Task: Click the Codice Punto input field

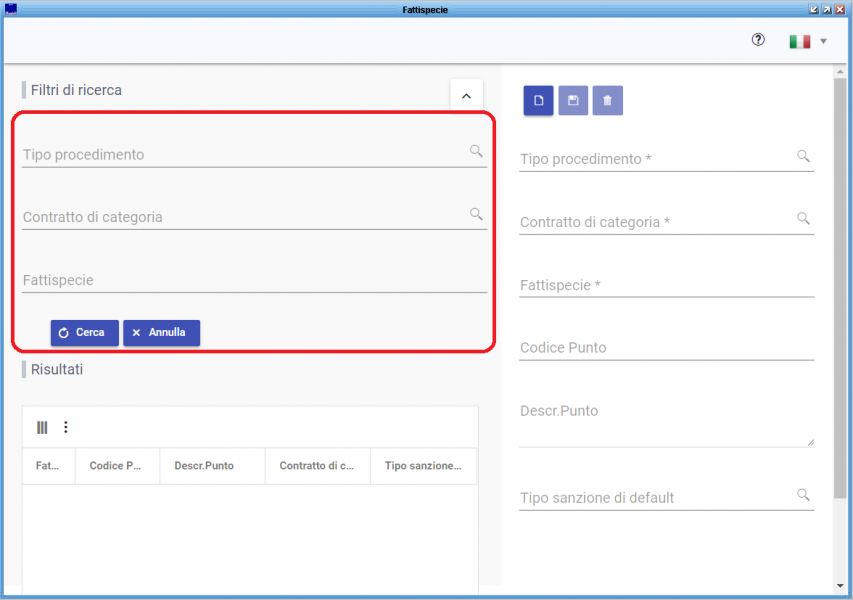Action: coord(667,348)
